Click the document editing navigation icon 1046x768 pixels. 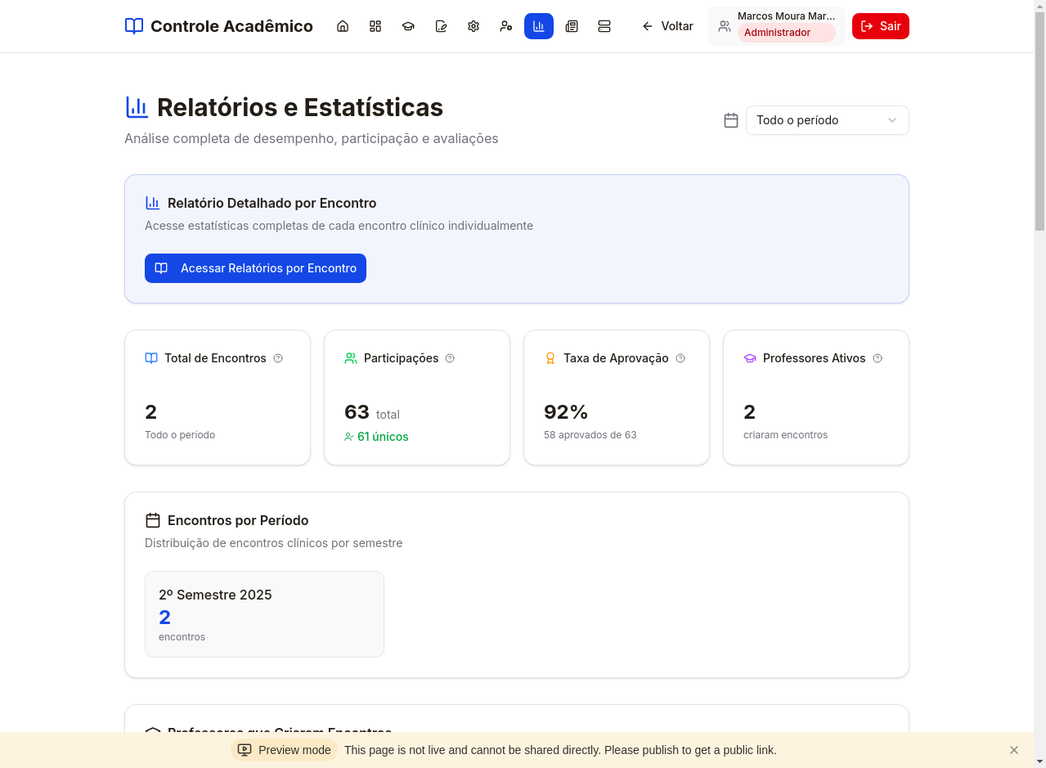point(441,26)
